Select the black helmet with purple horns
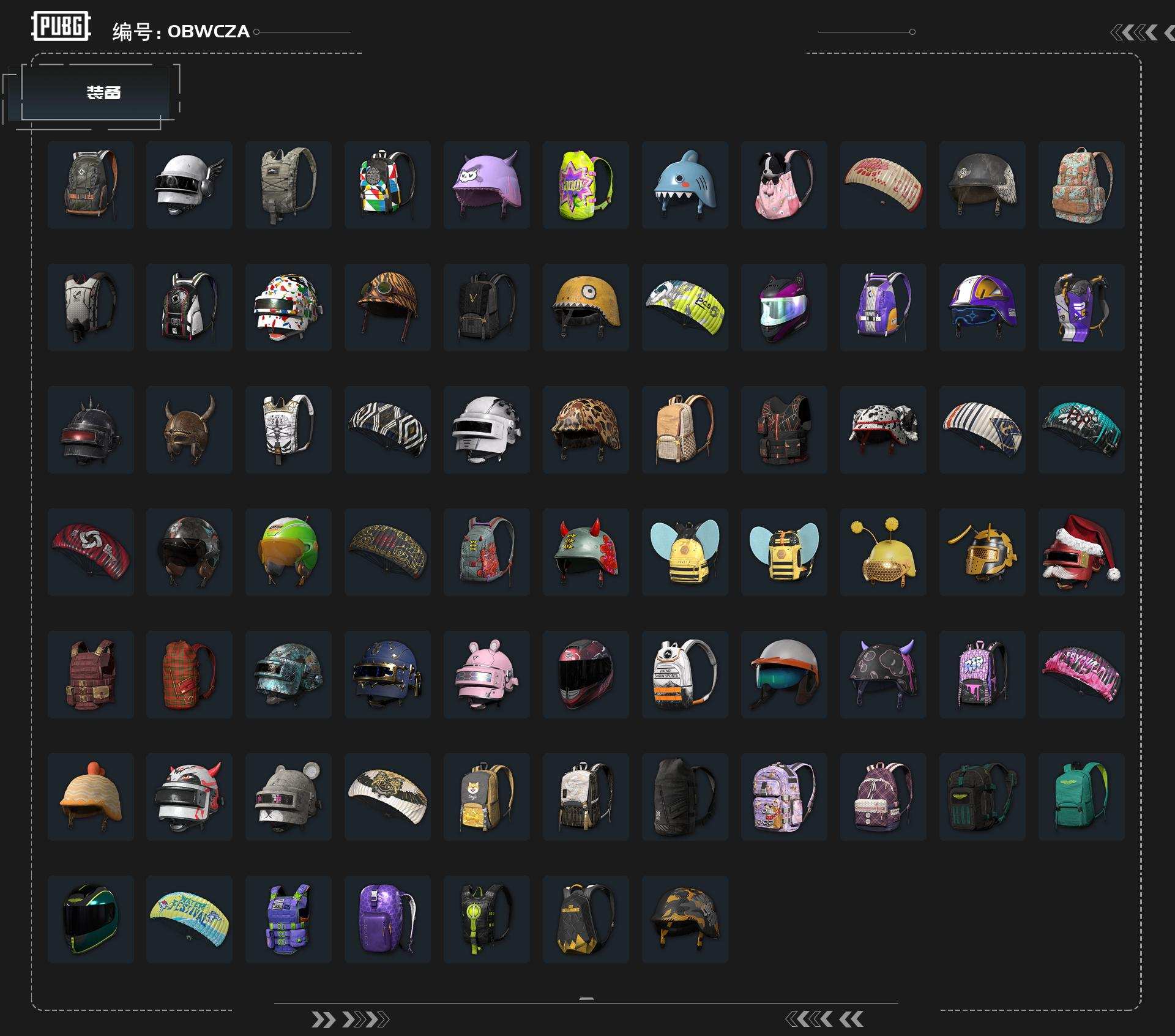 (883, 674)
